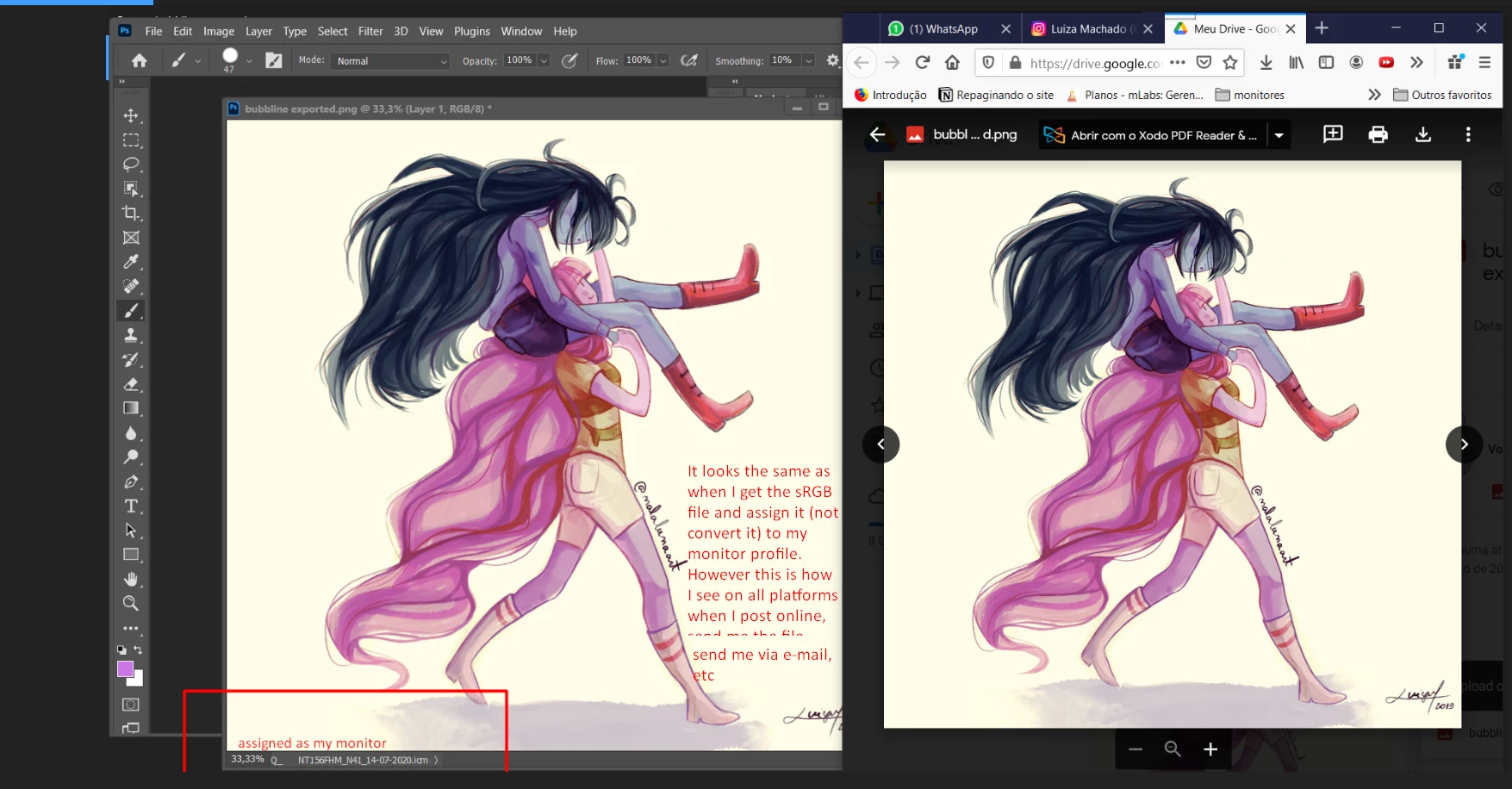Zoom in on the Drive preview
The image size is (1512, 789).
tap(1210, 749)
